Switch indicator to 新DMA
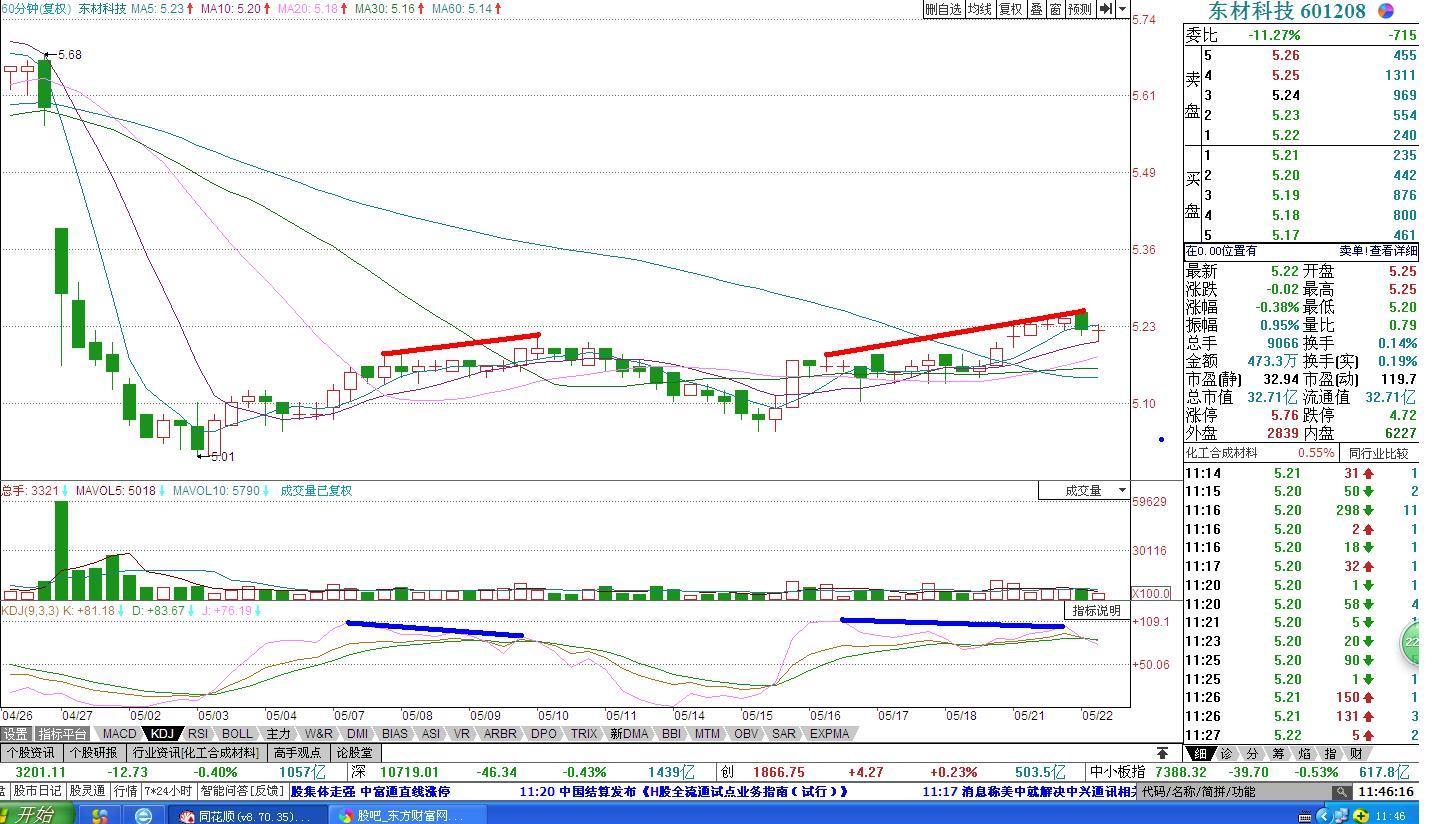Screen dimensions: 1440x824 (629, 734)
